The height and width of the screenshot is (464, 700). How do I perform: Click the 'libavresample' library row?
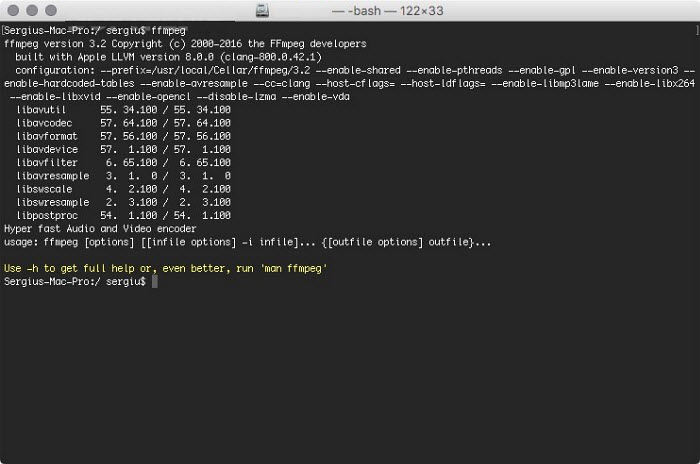tap(124, 176)
